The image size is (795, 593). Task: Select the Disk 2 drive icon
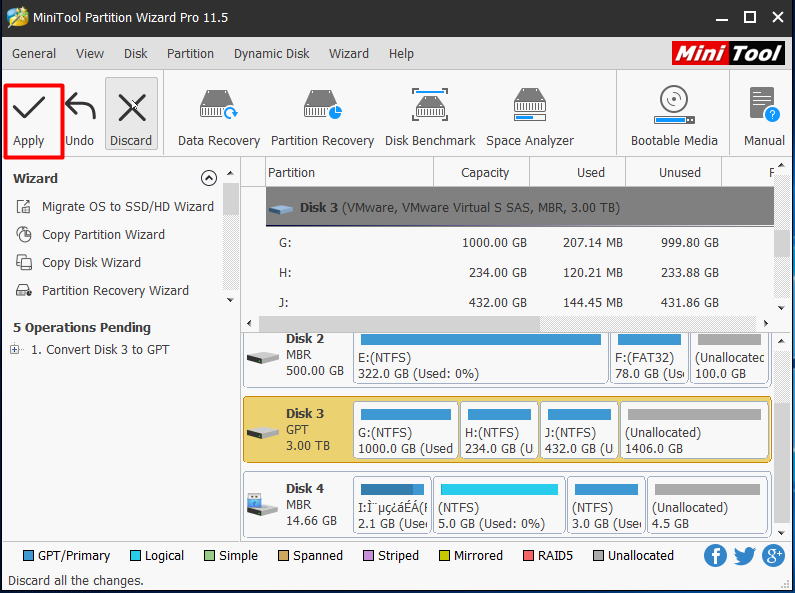[x=263, y=358]
